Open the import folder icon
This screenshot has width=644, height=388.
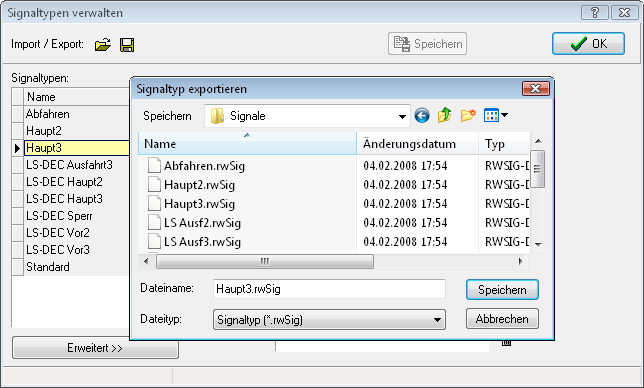click(x=103, y=44)
